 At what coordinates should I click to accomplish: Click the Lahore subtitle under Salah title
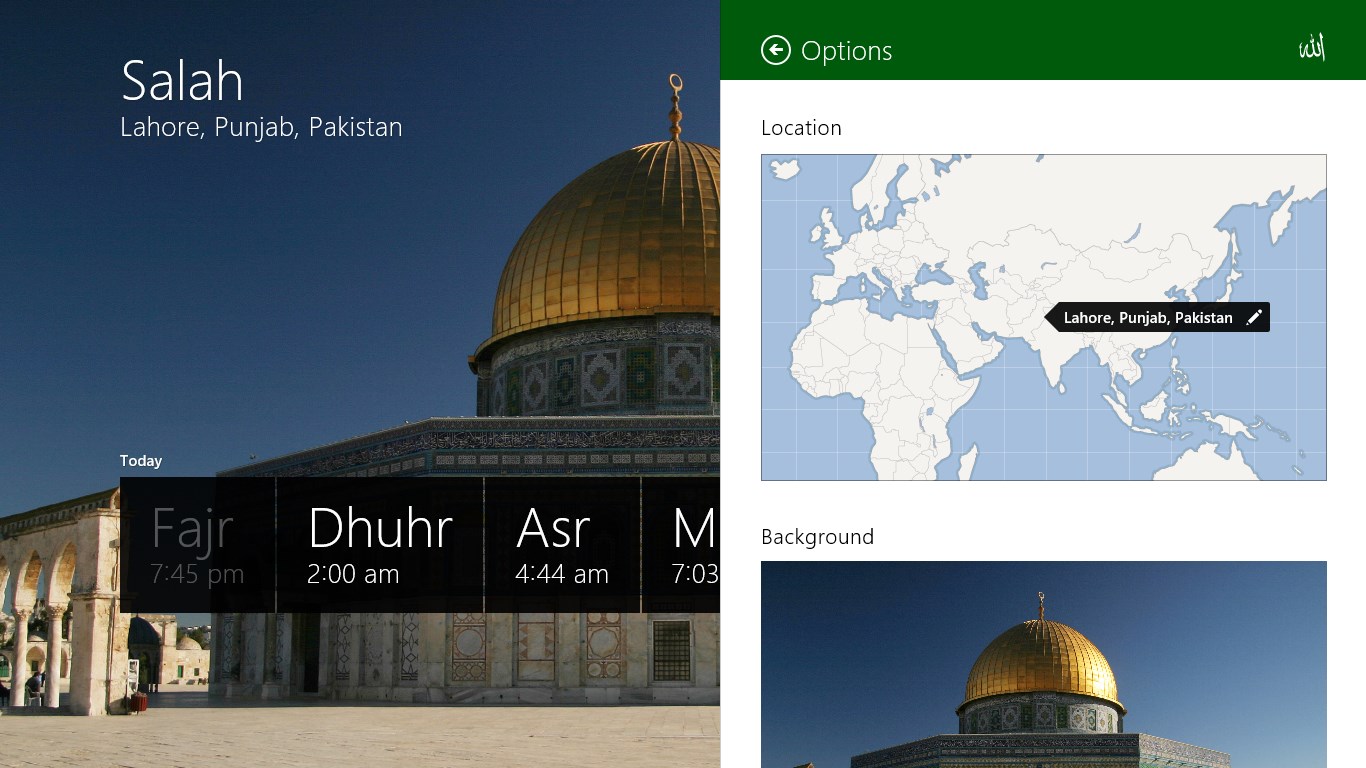[x=261, y=127]
